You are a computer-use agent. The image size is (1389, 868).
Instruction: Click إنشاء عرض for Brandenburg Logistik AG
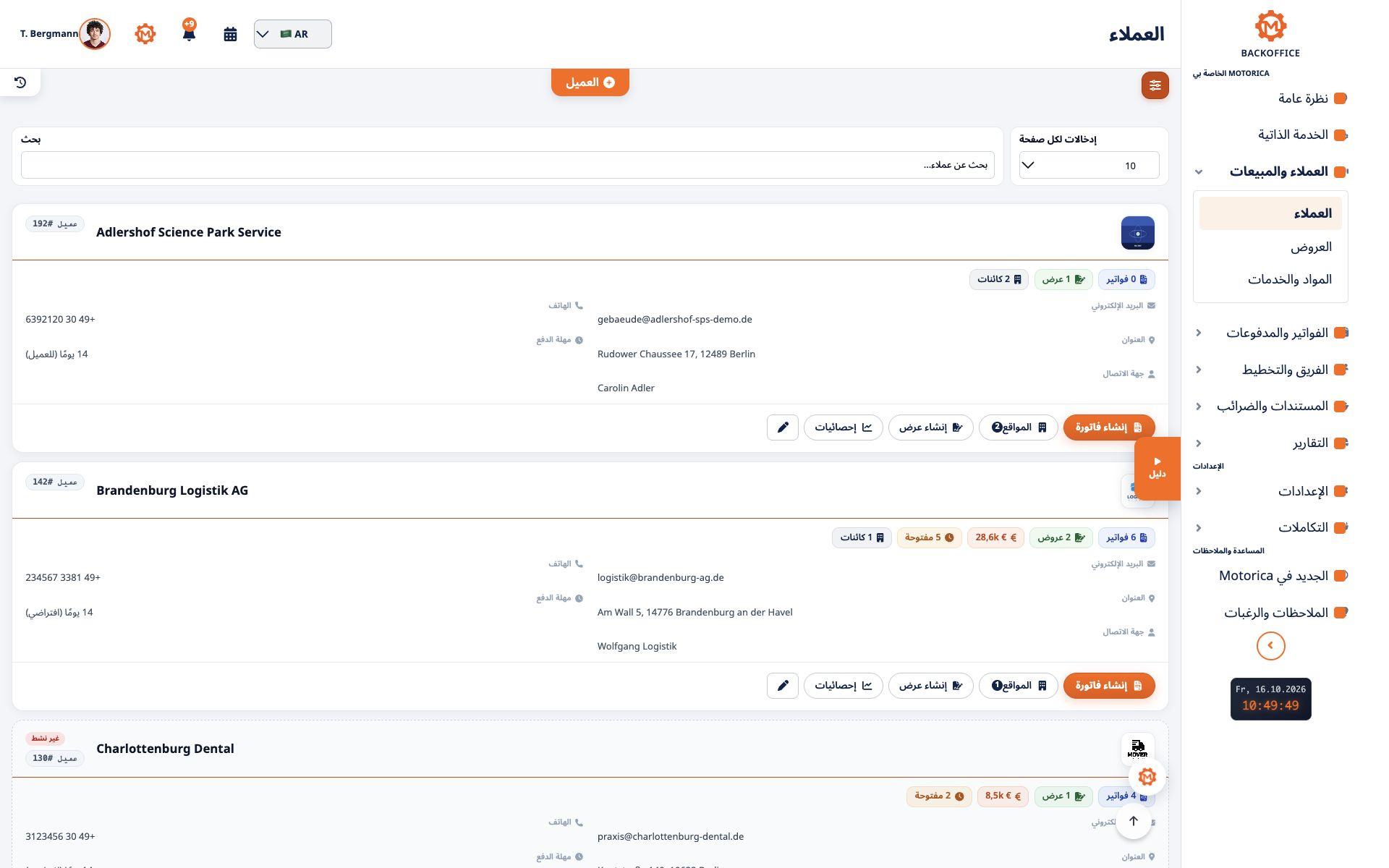pyautogui.click(x=930, y=686)
